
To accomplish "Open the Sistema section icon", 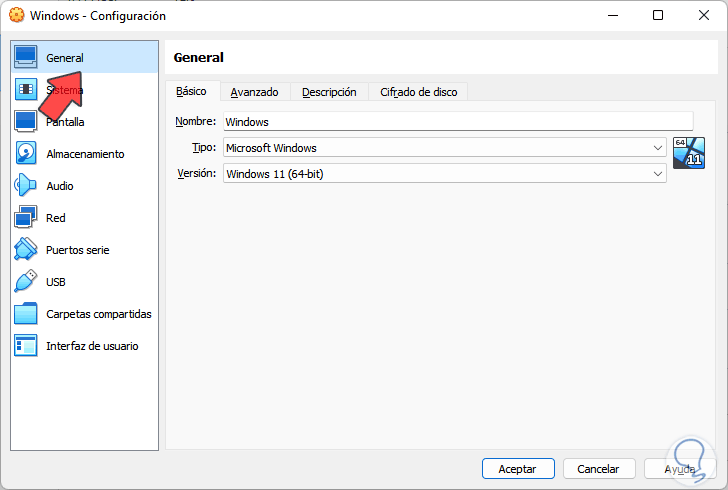I will pyautogui.click(x=27, y=90).
